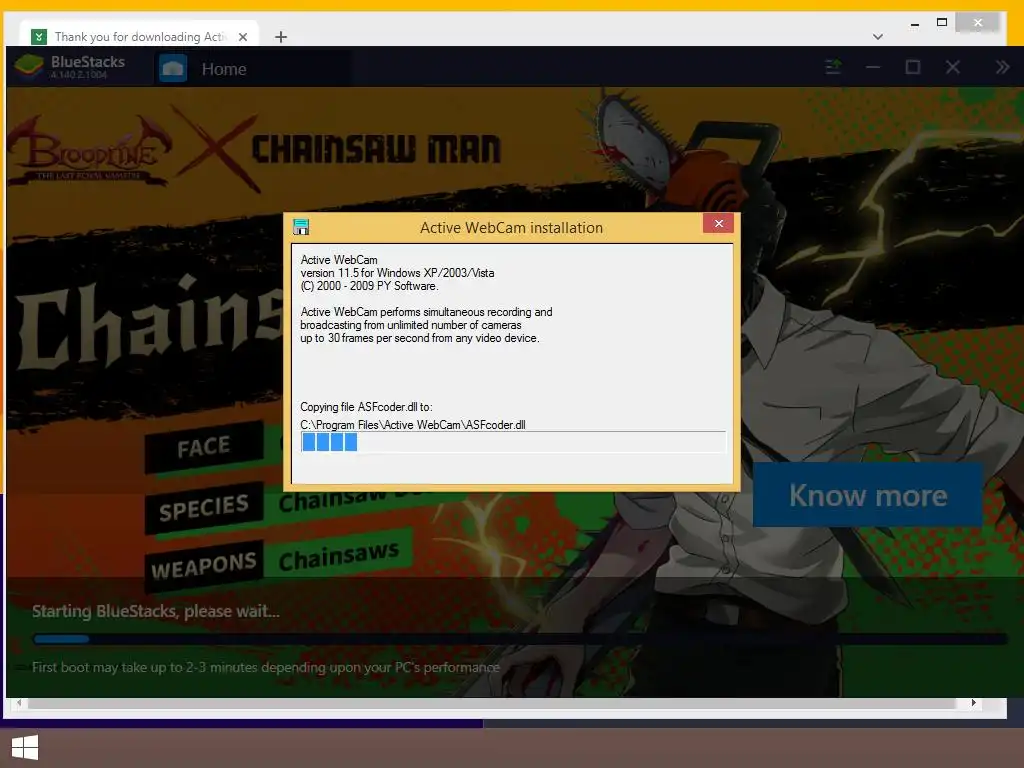
Task: Click the Active WebCam installer title icon
Action: (301, 227)
